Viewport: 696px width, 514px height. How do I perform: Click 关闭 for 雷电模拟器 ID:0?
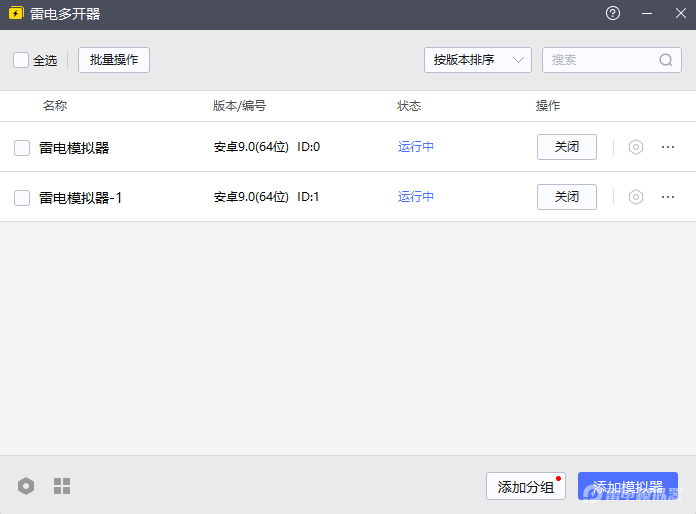[567, 147]
